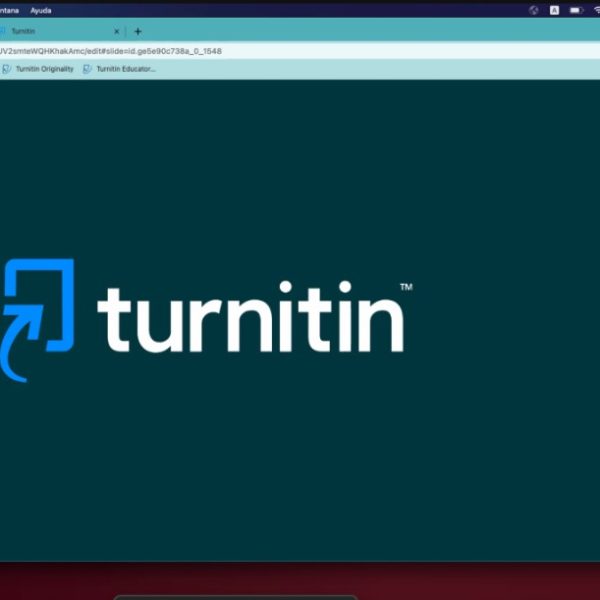The image size is (600, 600).
Task: Click the Turnitin Educator bookmark favicon
Action: pyautogui.click(x=87, y=69)
